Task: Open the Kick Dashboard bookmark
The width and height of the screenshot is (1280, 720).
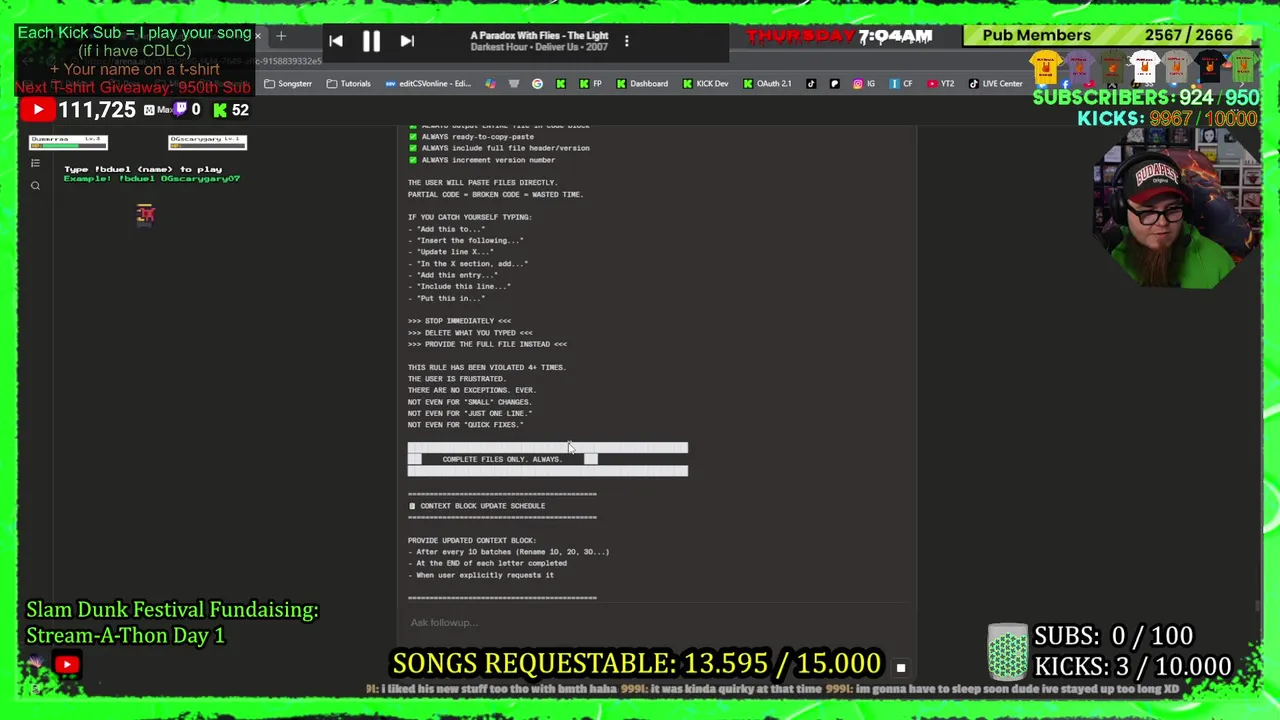Action: [x=642, y=83]
